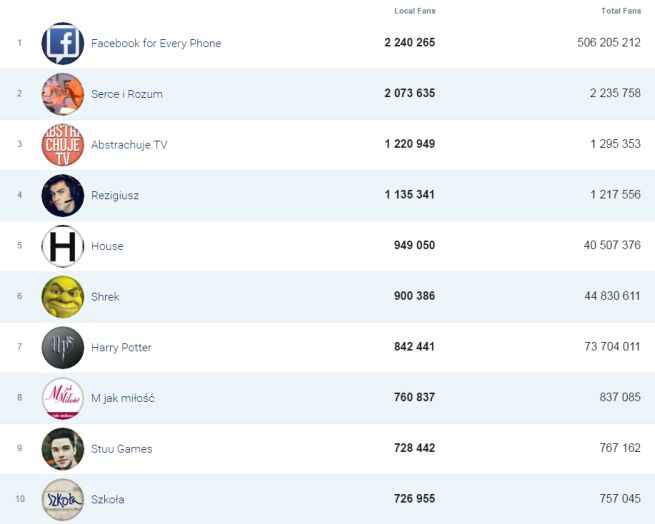Image resolution: width=655 pixels, height=524 pixels.
Task: Follow the Serce i Rozum name link
Action: 126,94
